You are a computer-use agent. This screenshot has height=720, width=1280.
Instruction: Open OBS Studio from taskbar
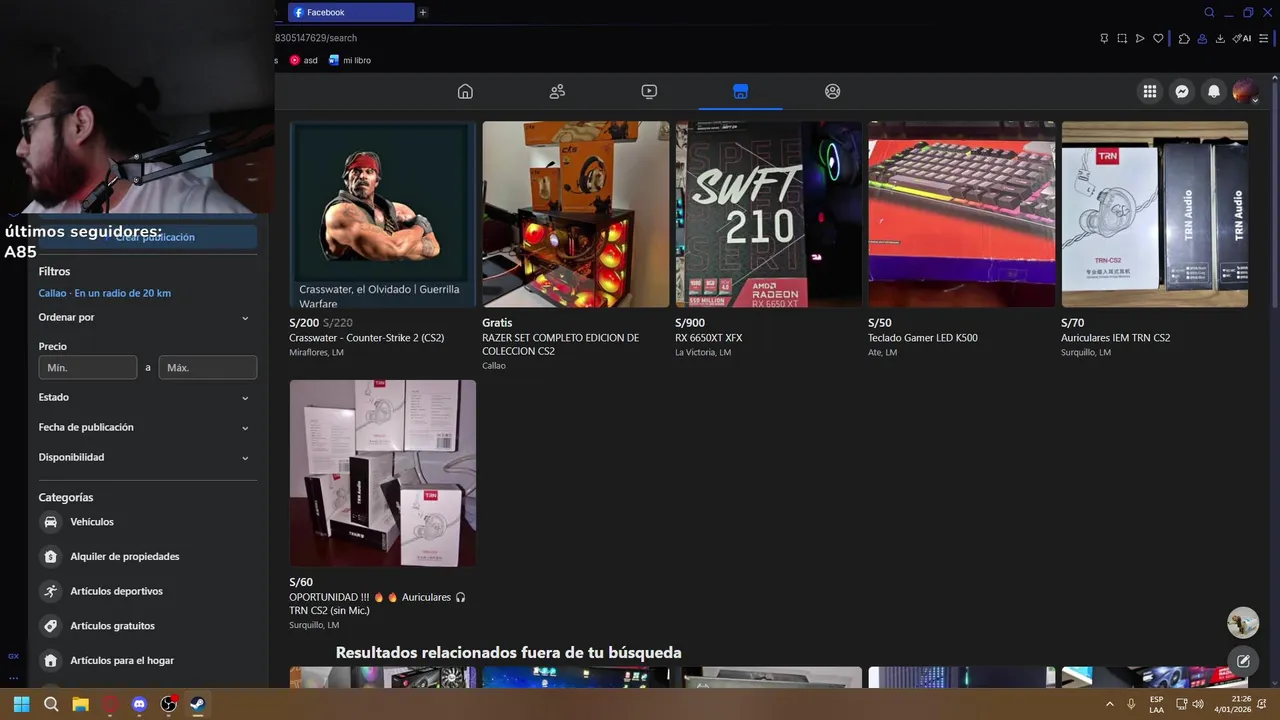point(169,704)
